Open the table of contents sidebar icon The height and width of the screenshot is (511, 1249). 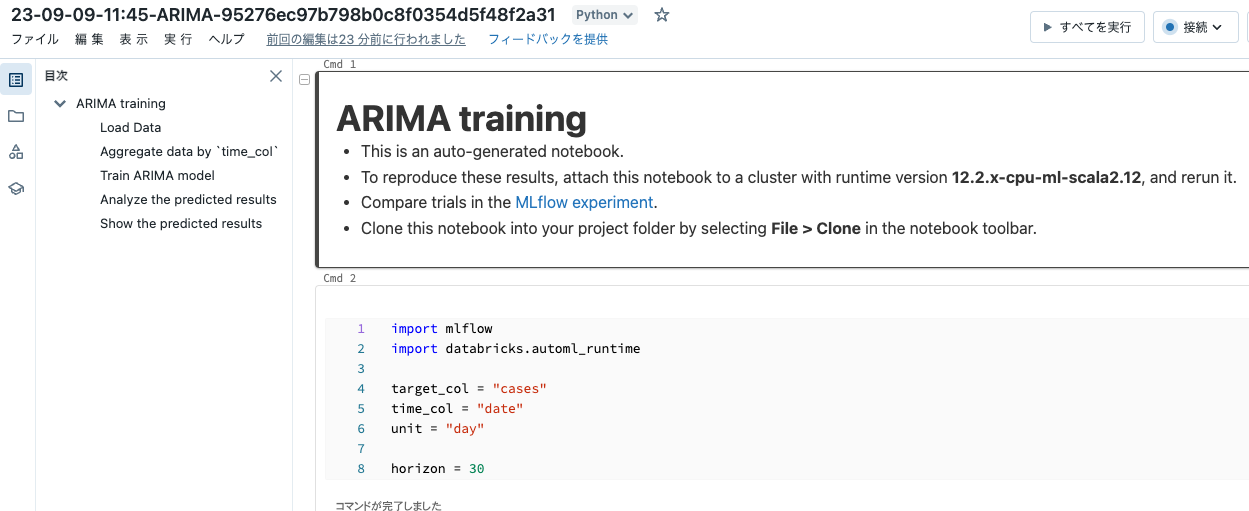16,79
